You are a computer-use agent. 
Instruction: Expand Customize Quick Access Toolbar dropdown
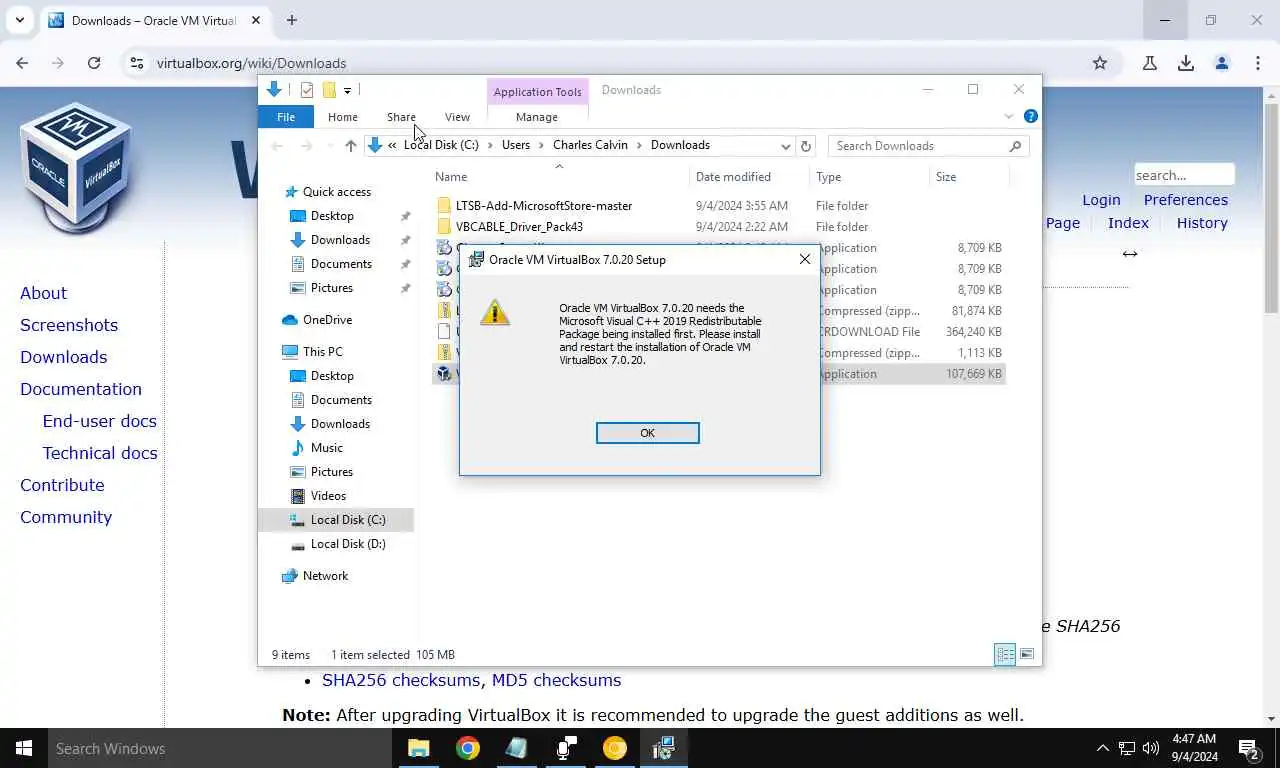(347, 90)
